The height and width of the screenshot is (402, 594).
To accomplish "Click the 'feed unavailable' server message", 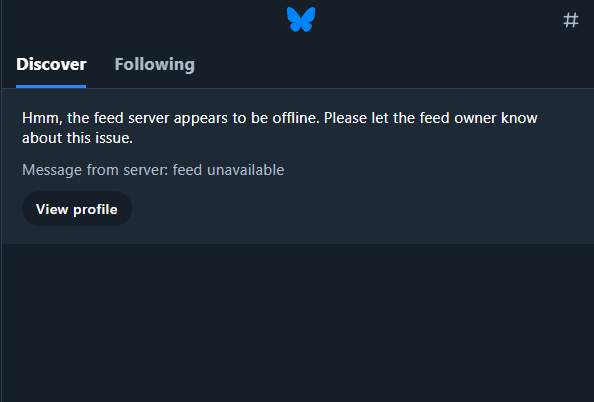I will pos(228,170).
